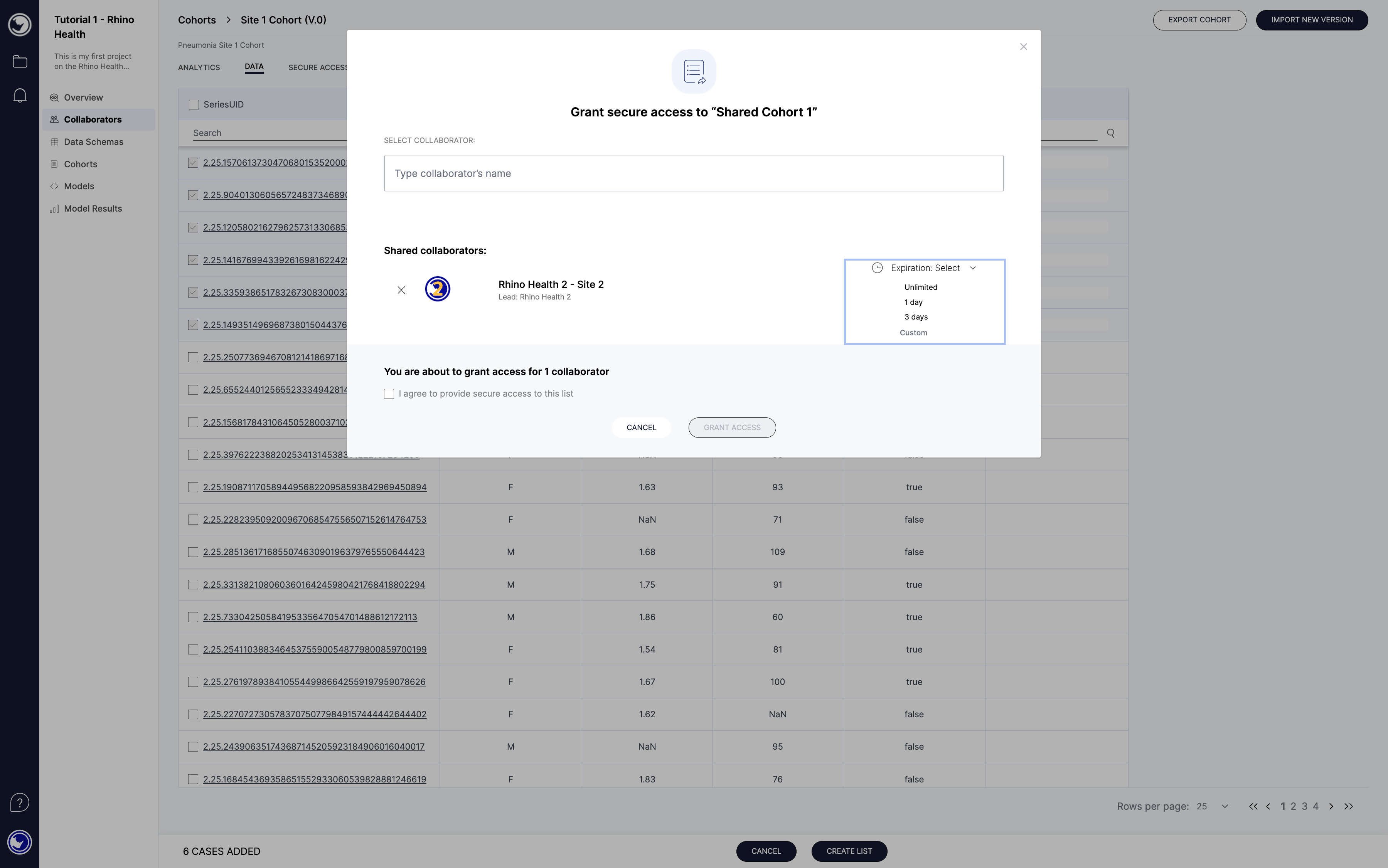Click the IMPORT NEW VERSION button
The height and width of the screenshot is (868, 1388).
click(1312, 20)
